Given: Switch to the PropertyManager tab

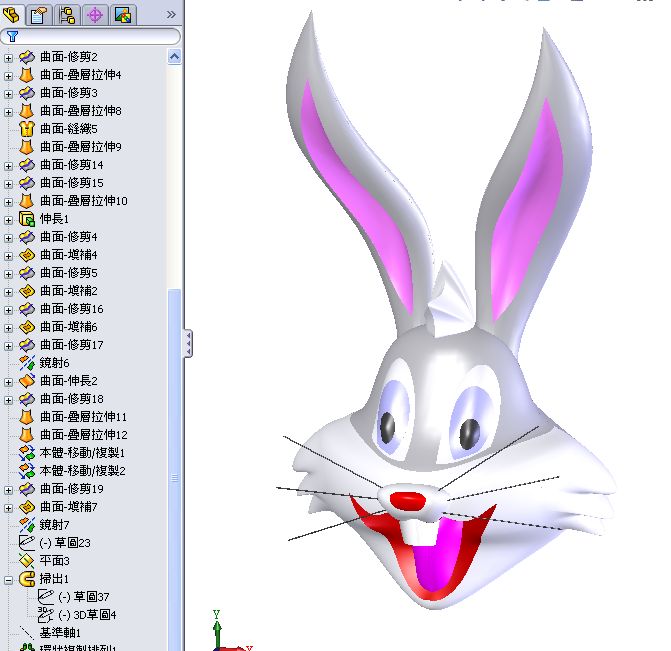Looking at the screenshot, I should [x=39, y=15].
